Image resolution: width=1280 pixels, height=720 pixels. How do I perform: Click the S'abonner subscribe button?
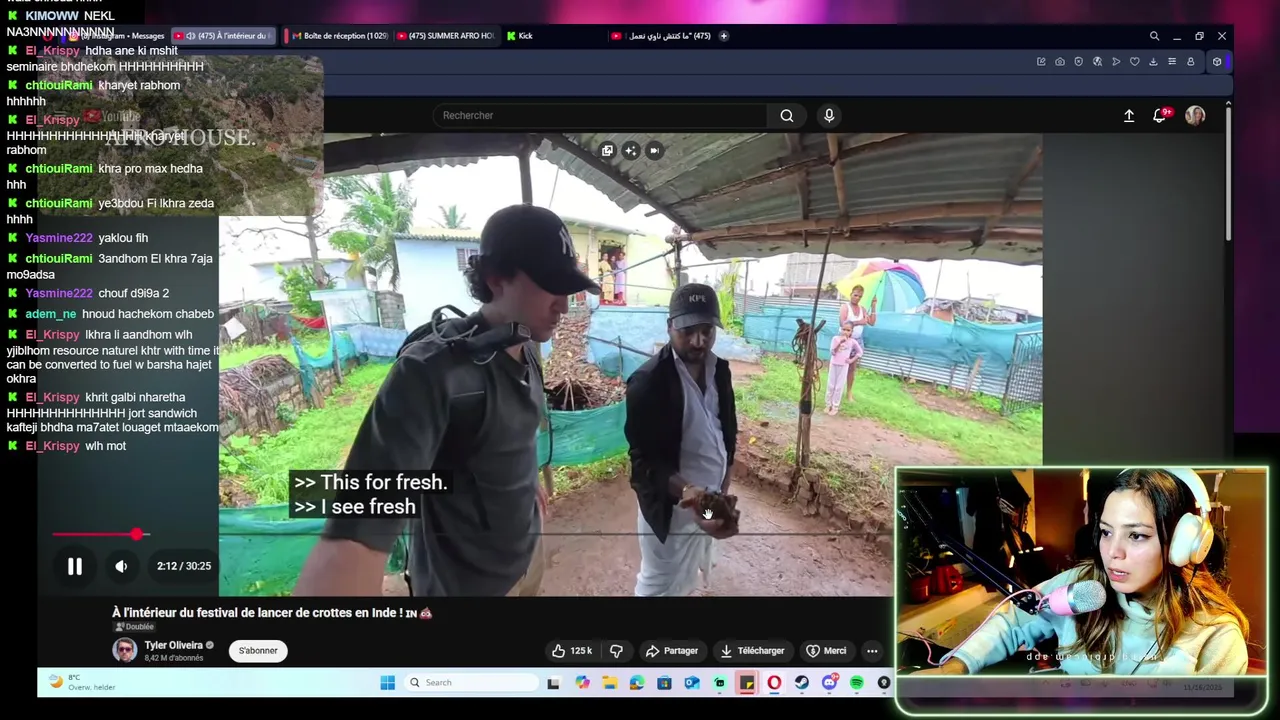point(258,651)
